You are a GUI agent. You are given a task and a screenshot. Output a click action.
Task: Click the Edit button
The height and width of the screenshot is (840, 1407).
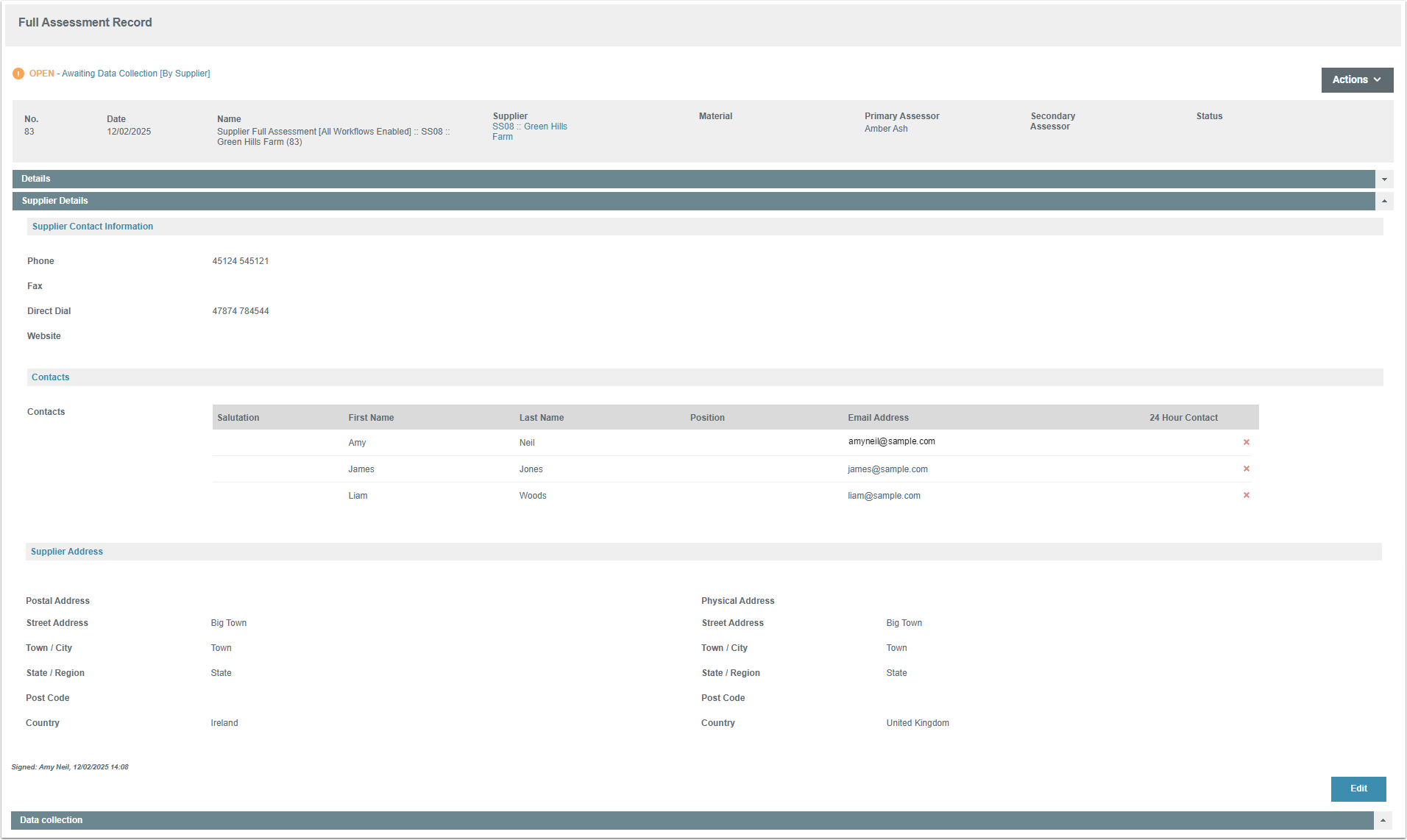coord(1358,789)
